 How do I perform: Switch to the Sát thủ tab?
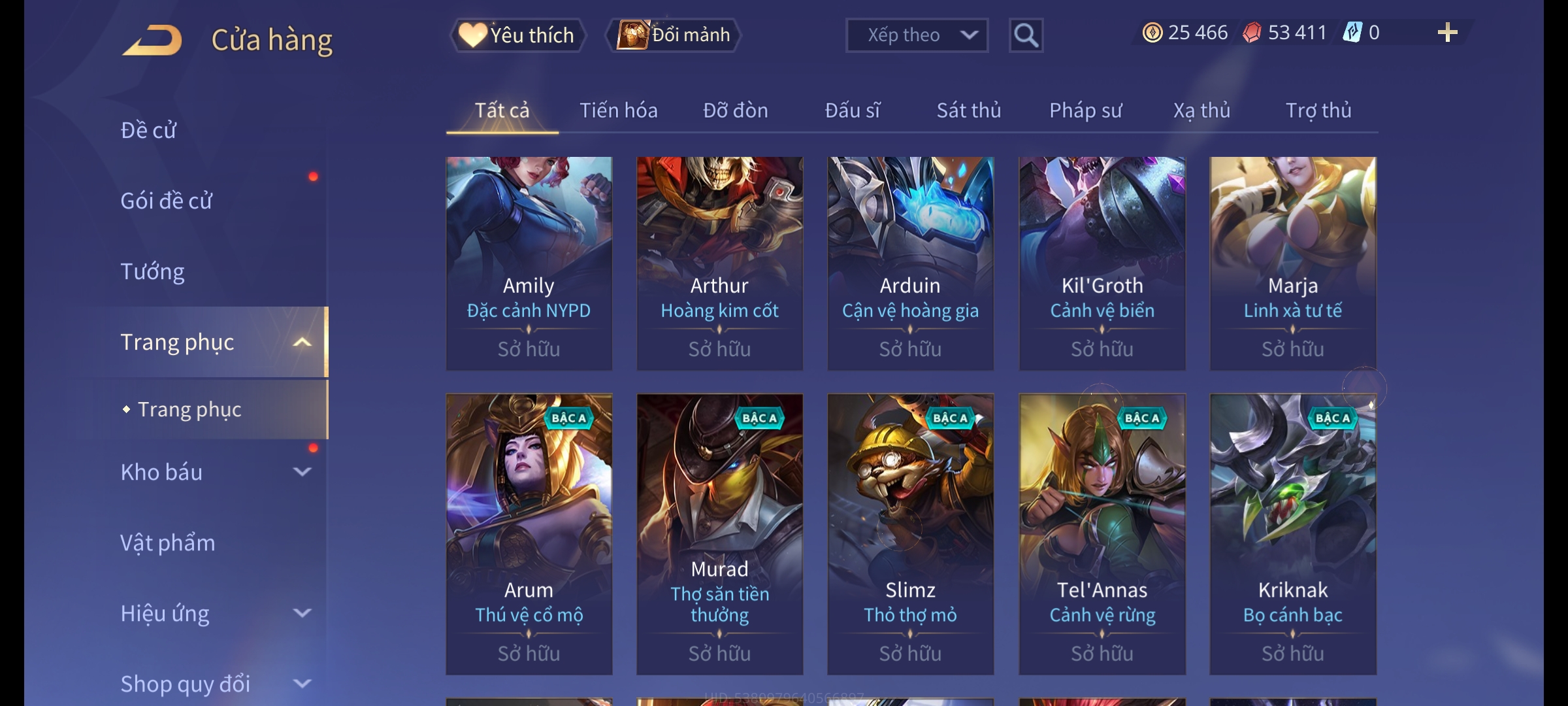pyautogui.click(x=968, y=110)
